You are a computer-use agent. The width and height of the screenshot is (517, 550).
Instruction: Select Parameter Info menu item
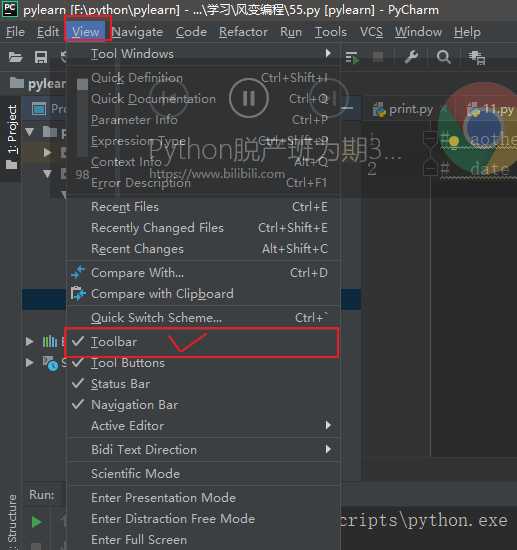coord(202,120)
